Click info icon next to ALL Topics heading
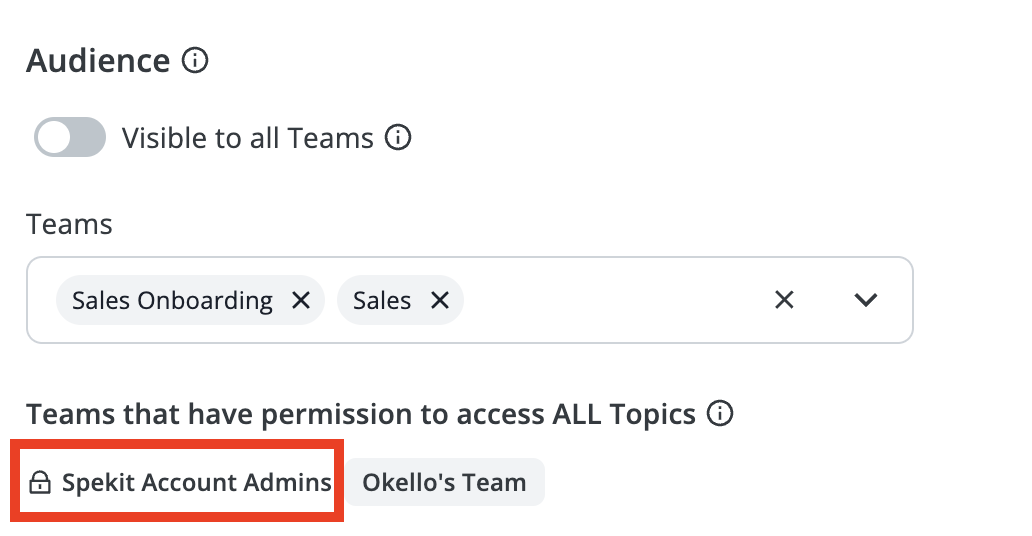Viewport: 1032px width, 536px height. tap(719, 414)
